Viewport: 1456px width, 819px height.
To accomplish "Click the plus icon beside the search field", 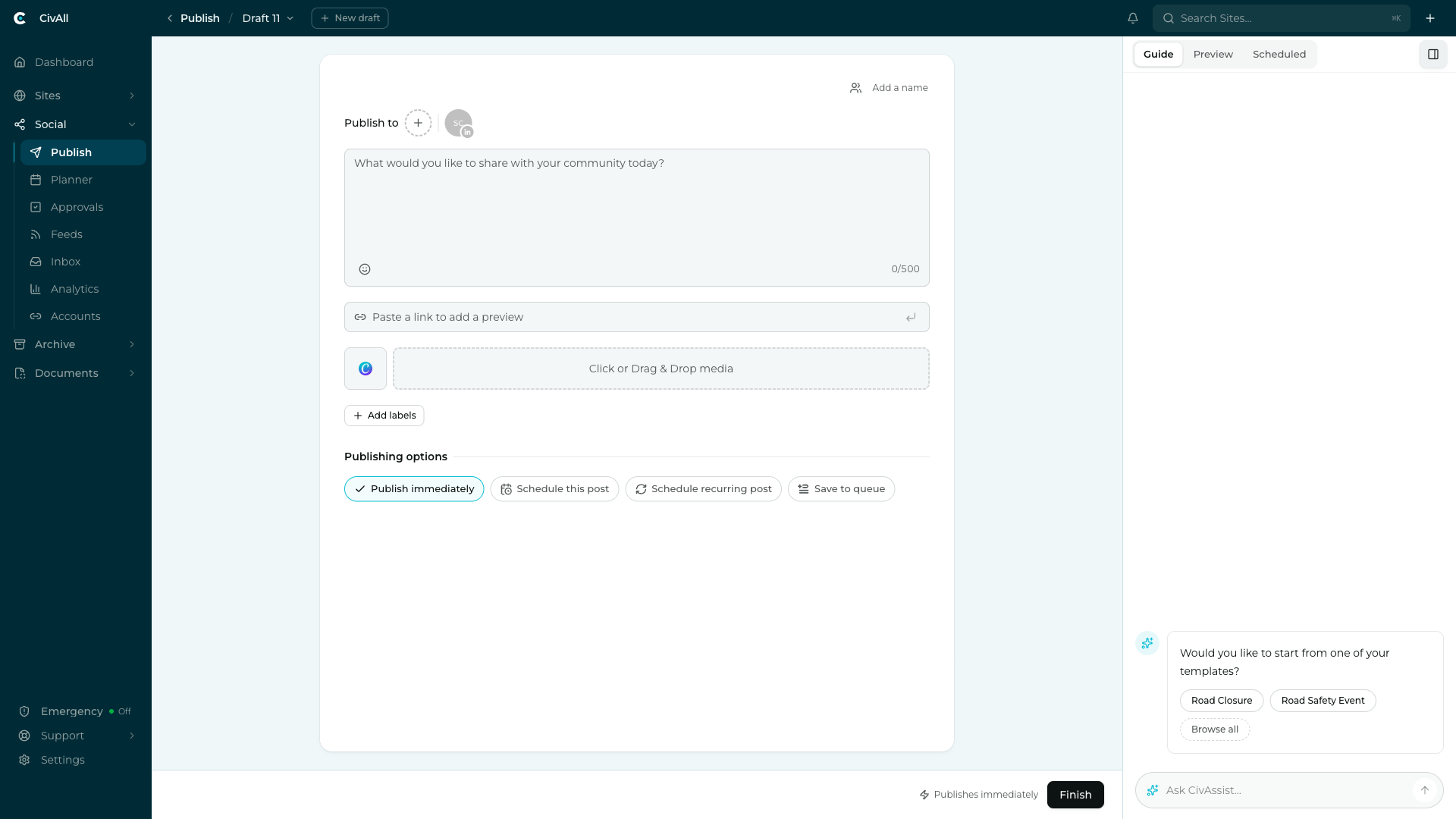I will (x=1430, y=18).
